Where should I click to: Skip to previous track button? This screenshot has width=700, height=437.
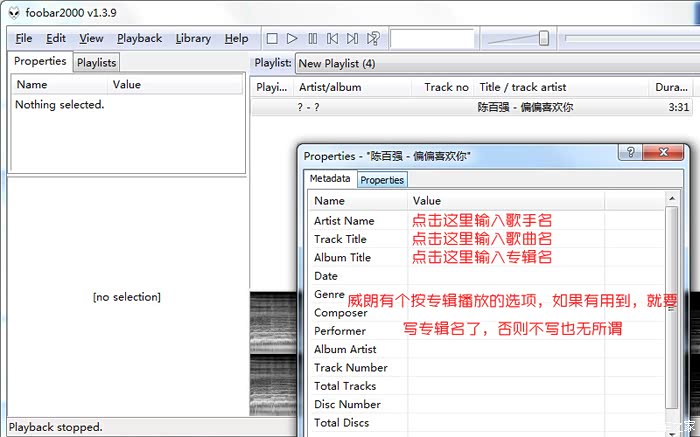[333, 39]
